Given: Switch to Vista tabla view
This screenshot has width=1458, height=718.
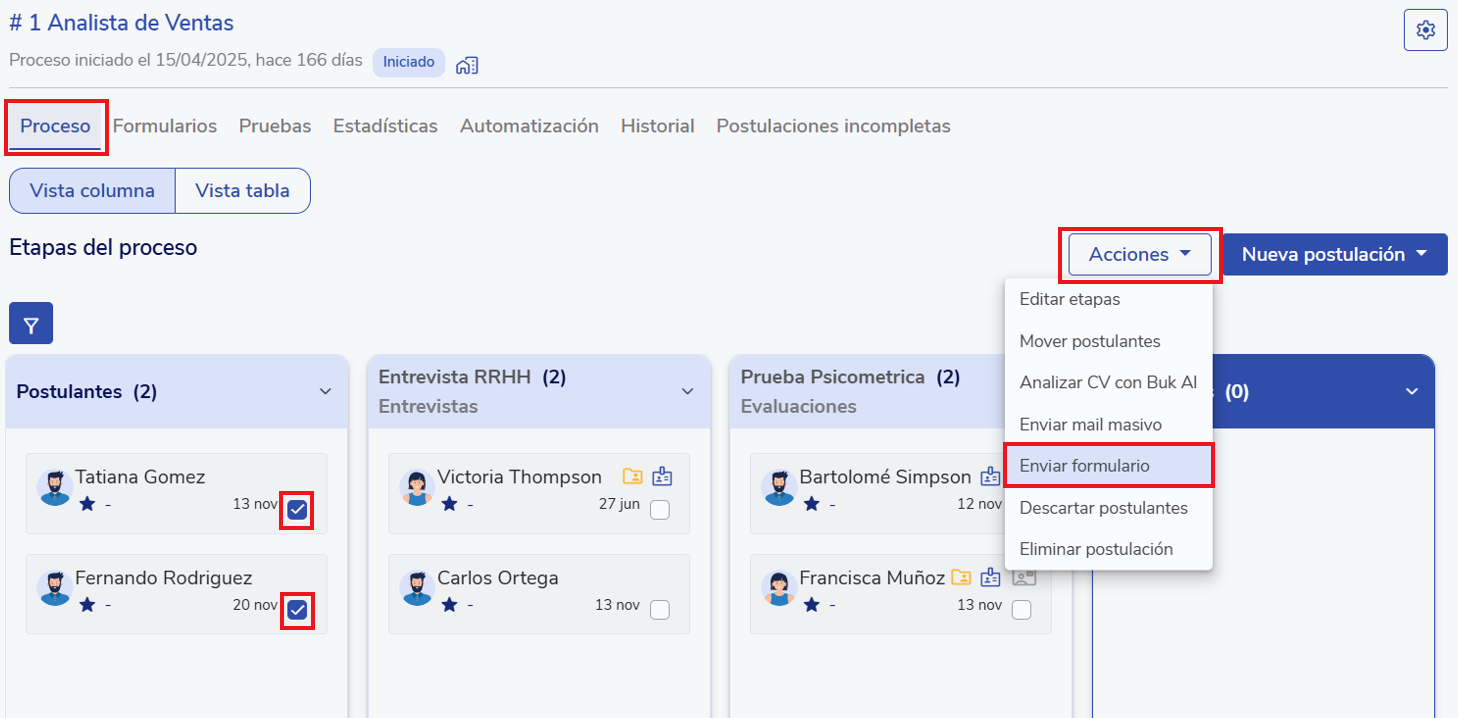Looking at the screenshot, I should click(x=242, y=191).
